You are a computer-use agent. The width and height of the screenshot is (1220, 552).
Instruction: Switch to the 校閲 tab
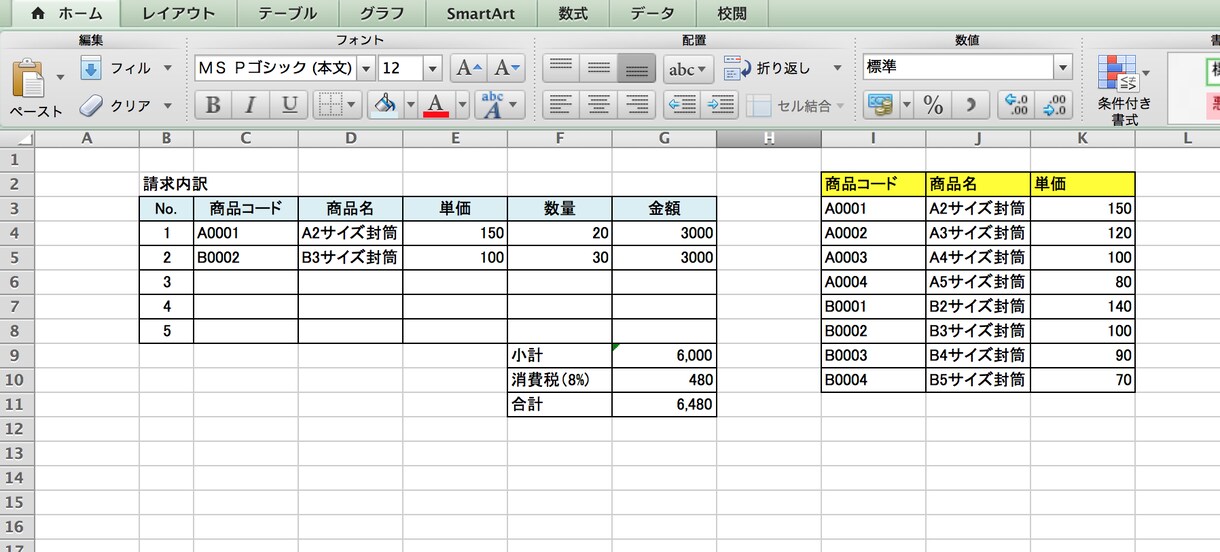tap(732, 13)
